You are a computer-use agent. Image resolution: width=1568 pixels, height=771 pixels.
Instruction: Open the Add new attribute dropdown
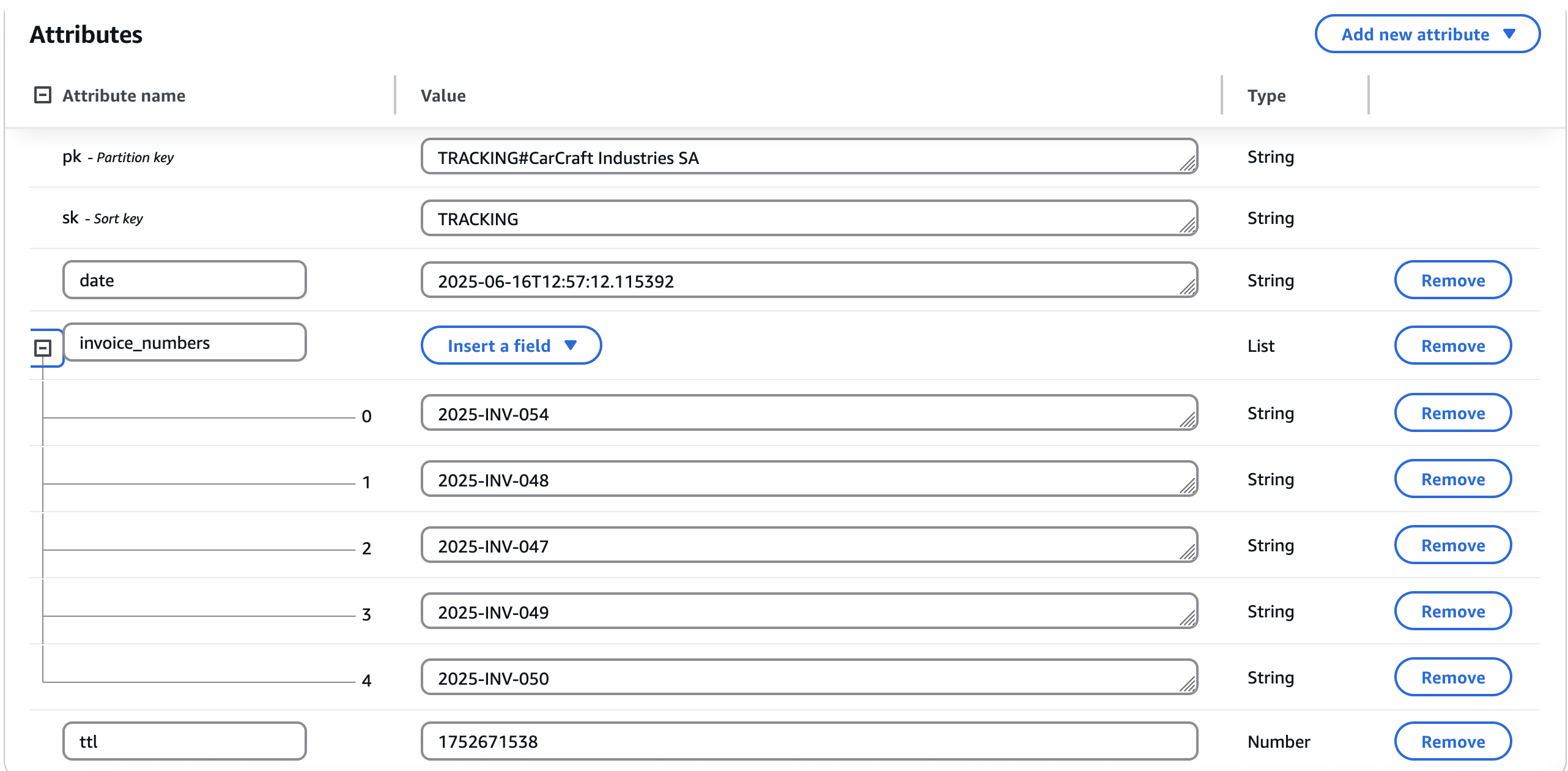tap(1427, 34)
